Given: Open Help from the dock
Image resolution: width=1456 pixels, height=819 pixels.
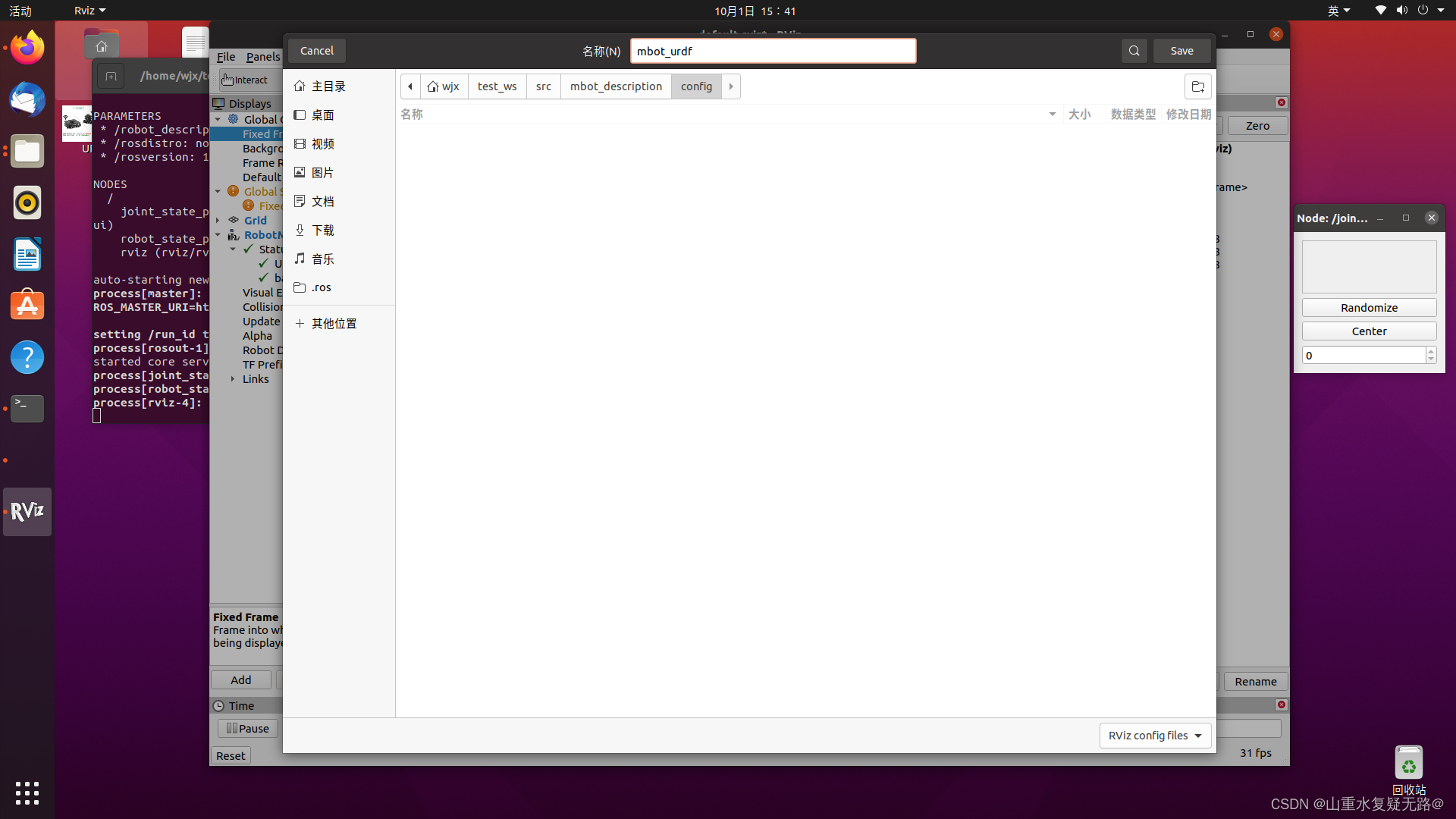Looking at the screenshot, I should click(27, 357).
